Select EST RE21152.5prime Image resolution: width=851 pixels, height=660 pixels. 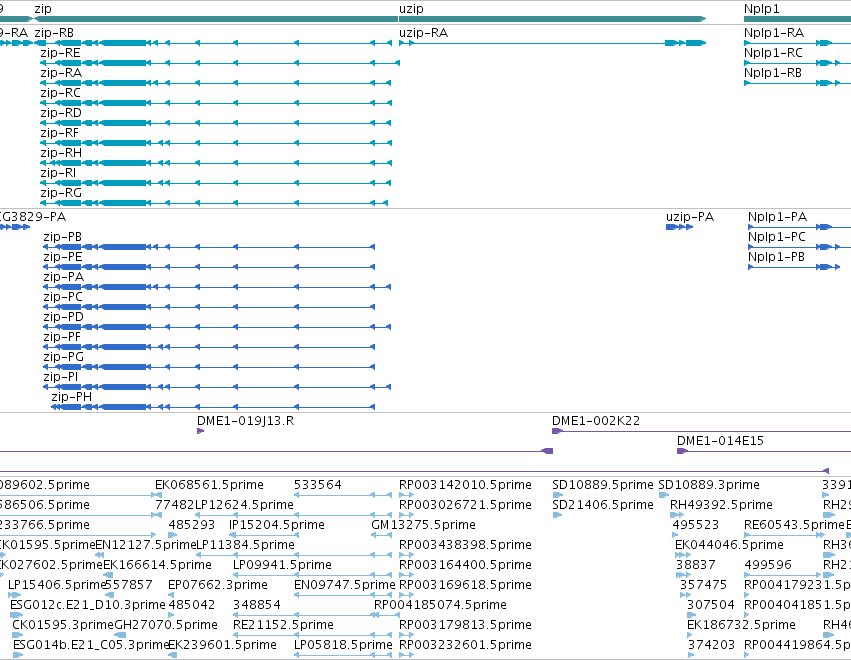coord(283,625)
